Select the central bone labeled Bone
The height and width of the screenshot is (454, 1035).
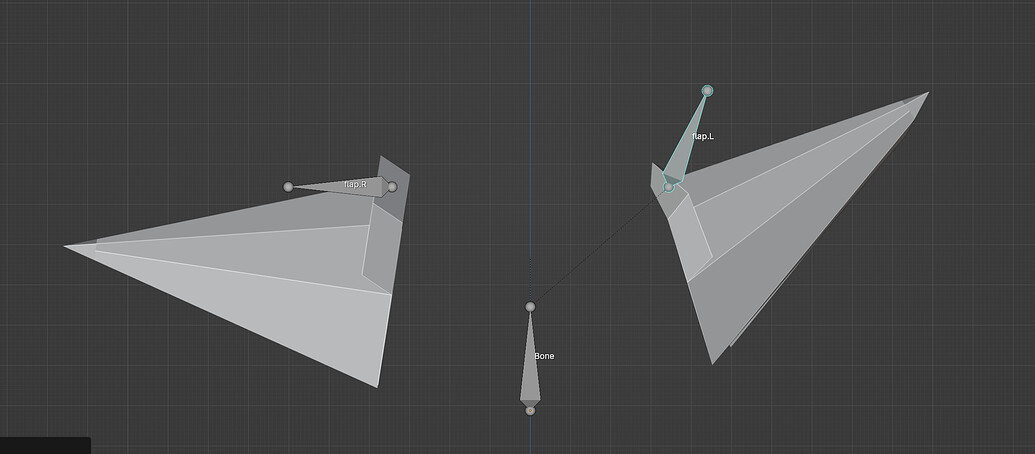coord(530,360)
